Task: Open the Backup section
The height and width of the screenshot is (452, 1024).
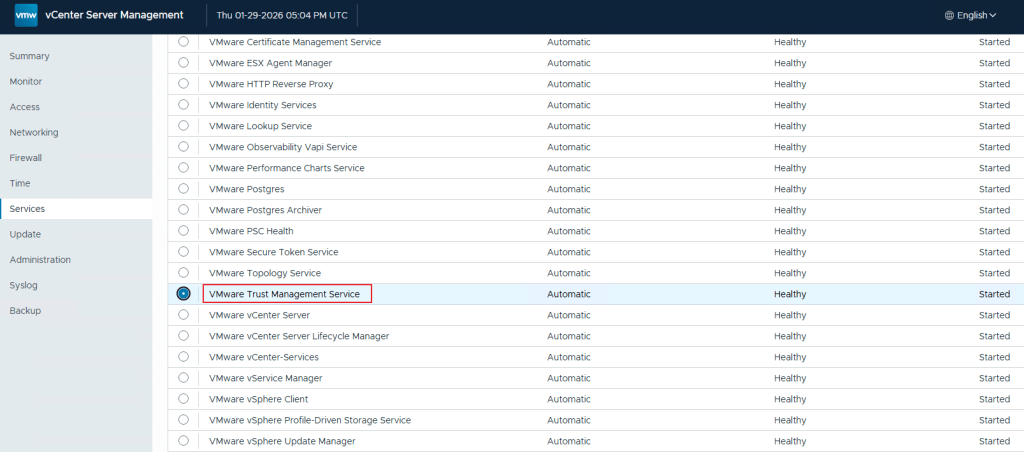Action: pos(25,311)
